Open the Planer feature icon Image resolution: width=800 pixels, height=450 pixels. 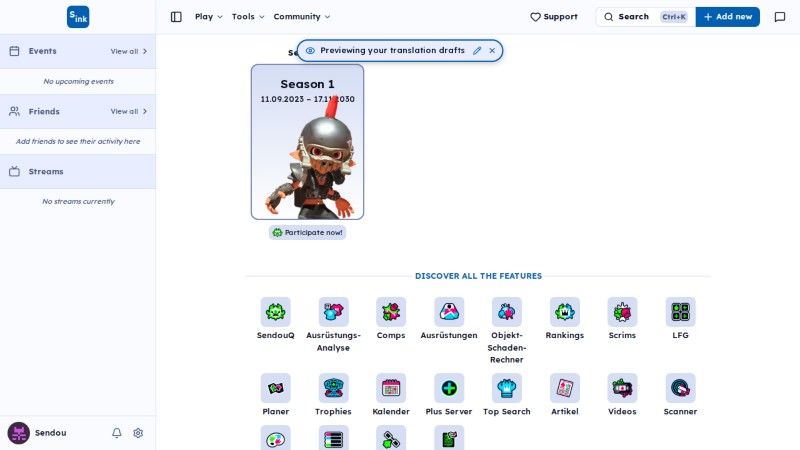click(276, 388)
